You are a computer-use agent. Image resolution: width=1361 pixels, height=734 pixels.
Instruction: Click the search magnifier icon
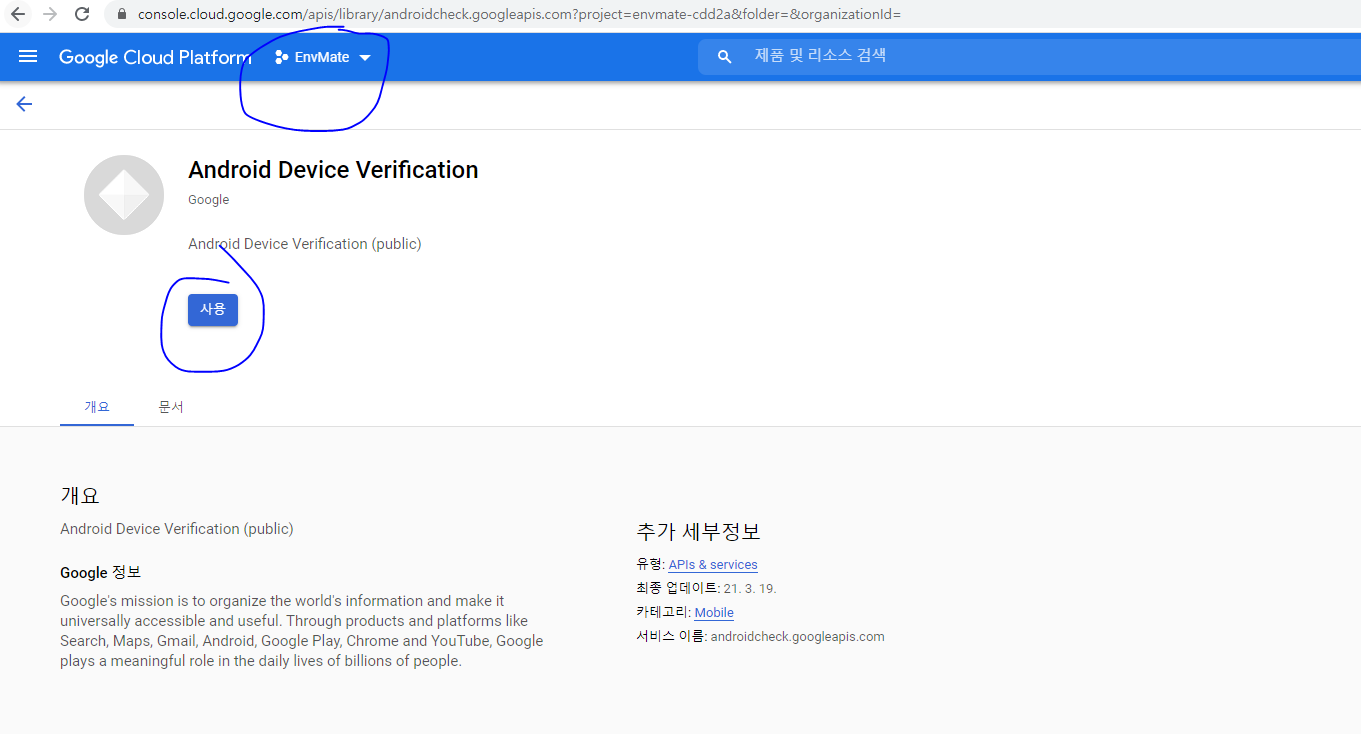pos(725,57)
